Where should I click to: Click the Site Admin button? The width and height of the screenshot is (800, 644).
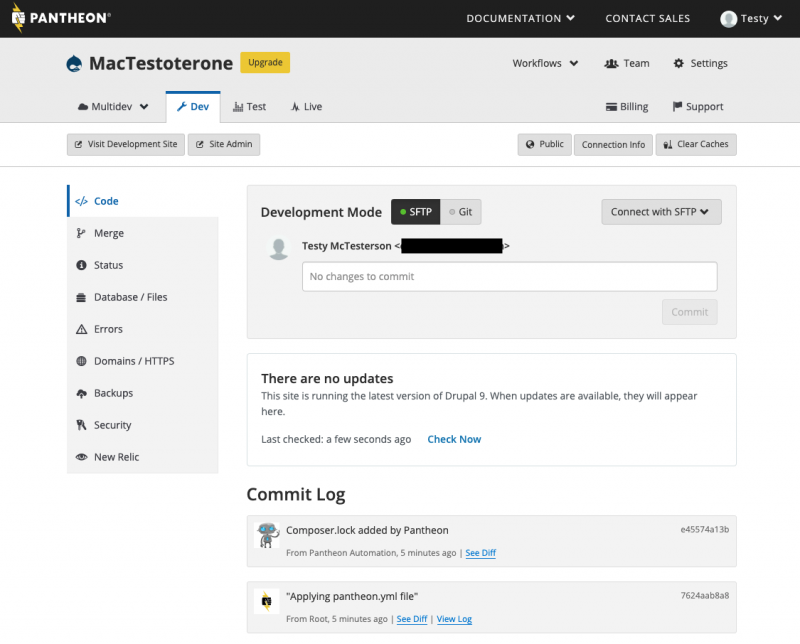[x=224, y=144]
